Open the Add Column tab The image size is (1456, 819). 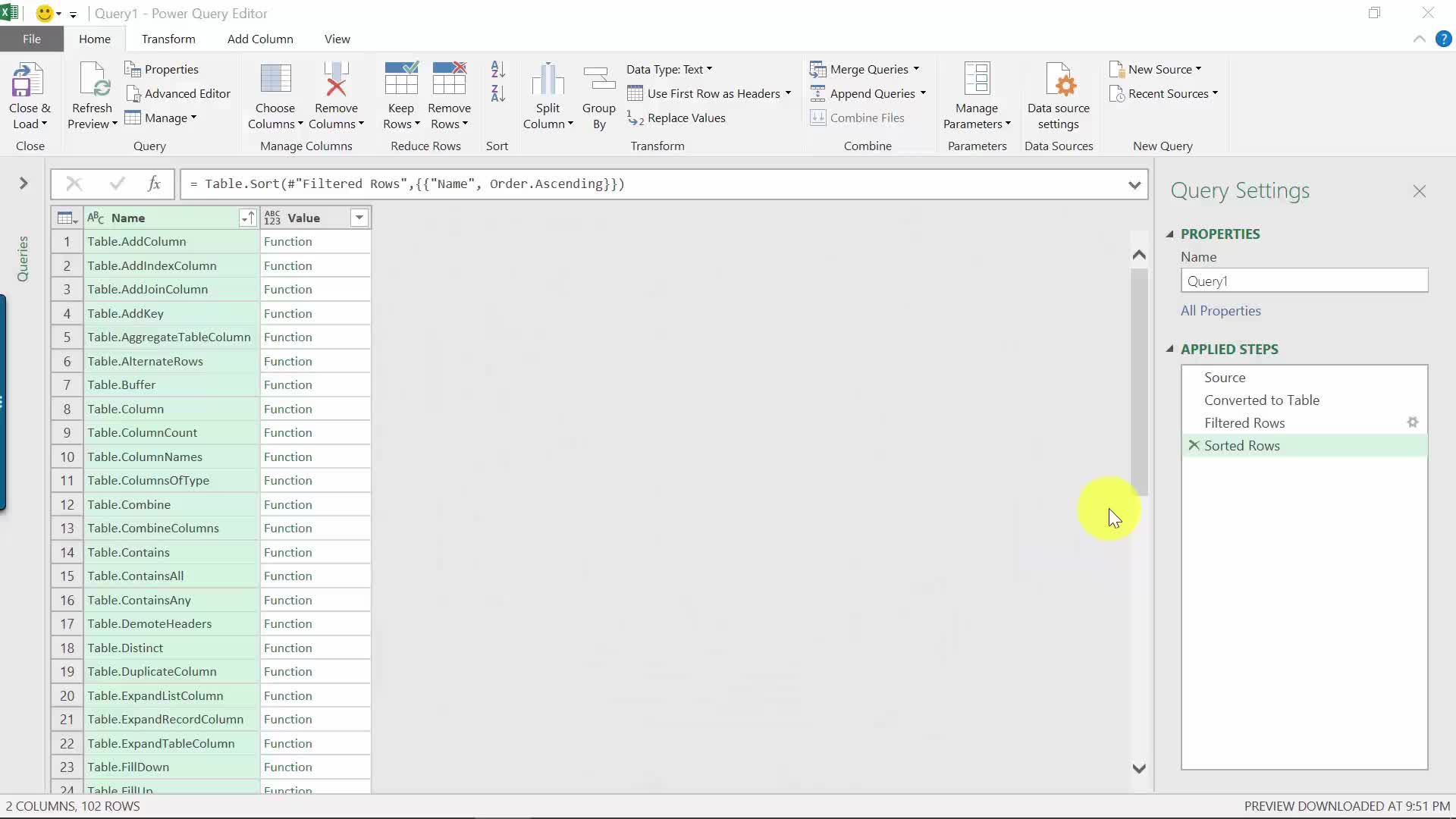pyautogui.click(x=260, y=39)
